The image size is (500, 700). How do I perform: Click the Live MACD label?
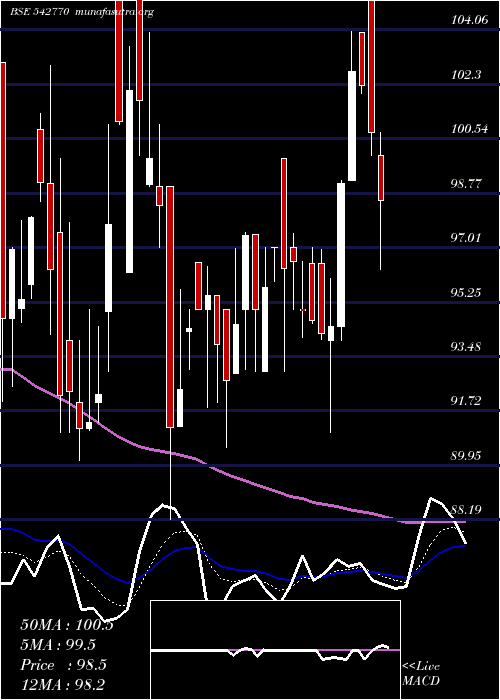coord(421,674)
